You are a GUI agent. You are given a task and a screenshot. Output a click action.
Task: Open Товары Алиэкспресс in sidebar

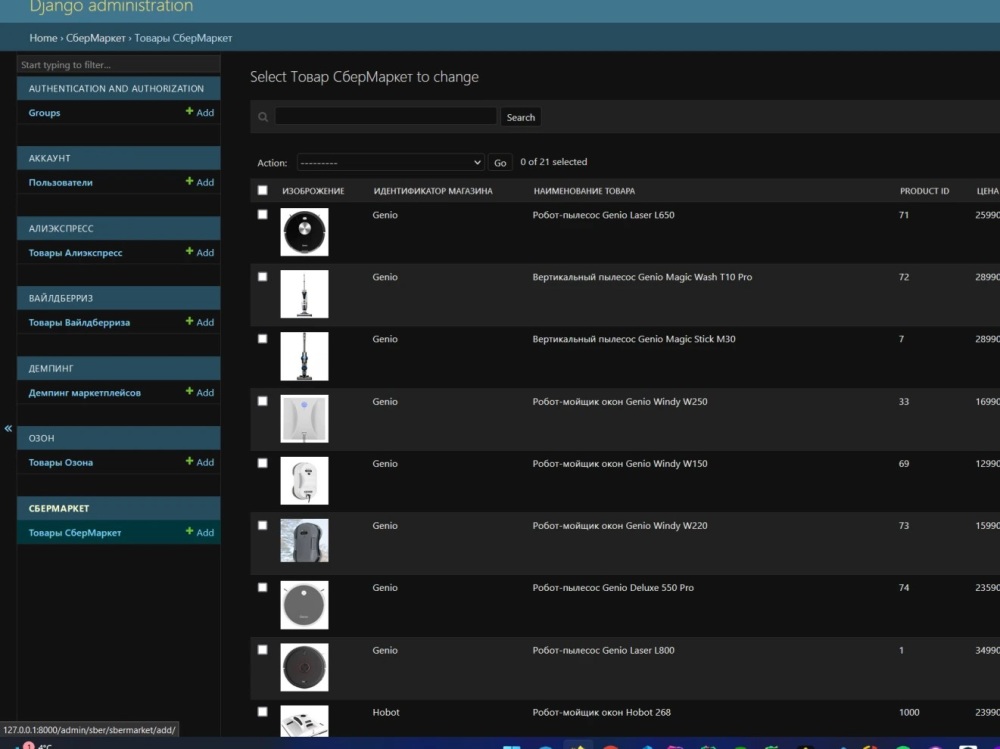coord(75,253)
